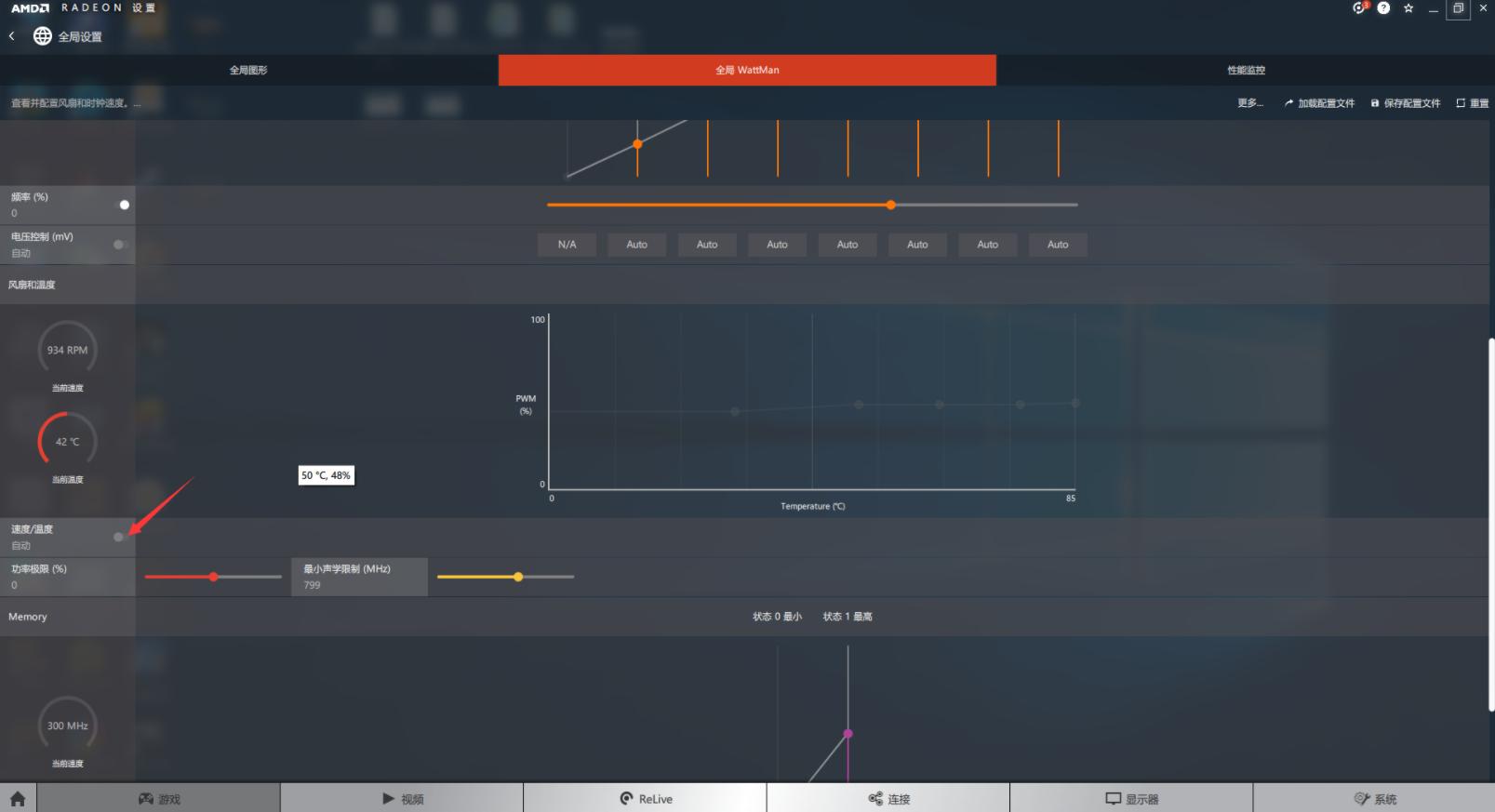1495x812 pixels.
Task: Click the home icon in bottom bar
Action: (x=18, y=798)
